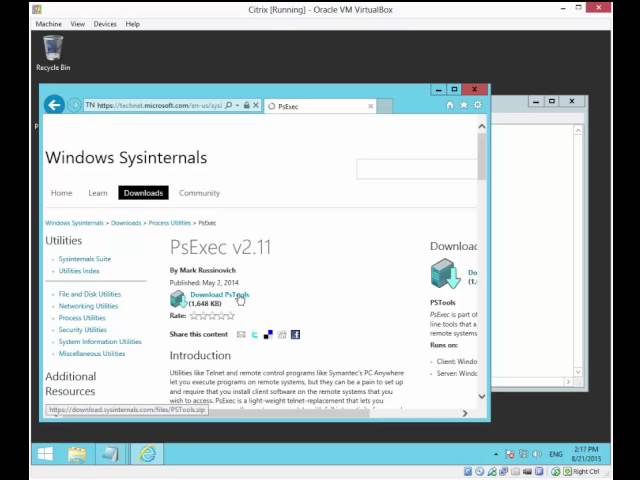Open the Learn navigation item
Image resolution: width=640 pixels, height=480 pixels.
(98, 193)
